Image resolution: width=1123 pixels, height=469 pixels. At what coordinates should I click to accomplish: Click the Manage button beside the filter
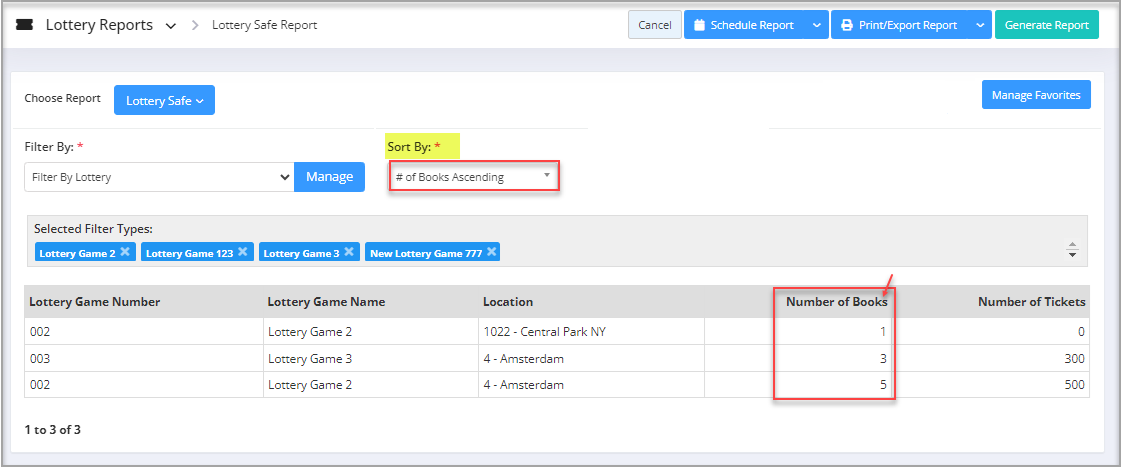(329, 177)
